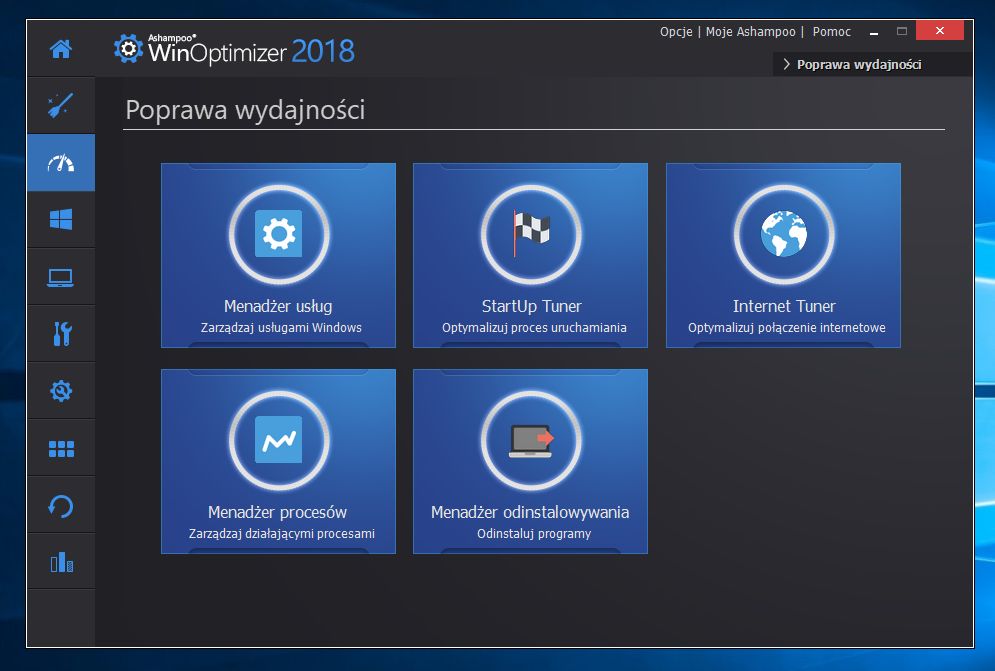Click the WinOptimizer 2018 gear logo
995x671 pixels.
coord(128,49)
